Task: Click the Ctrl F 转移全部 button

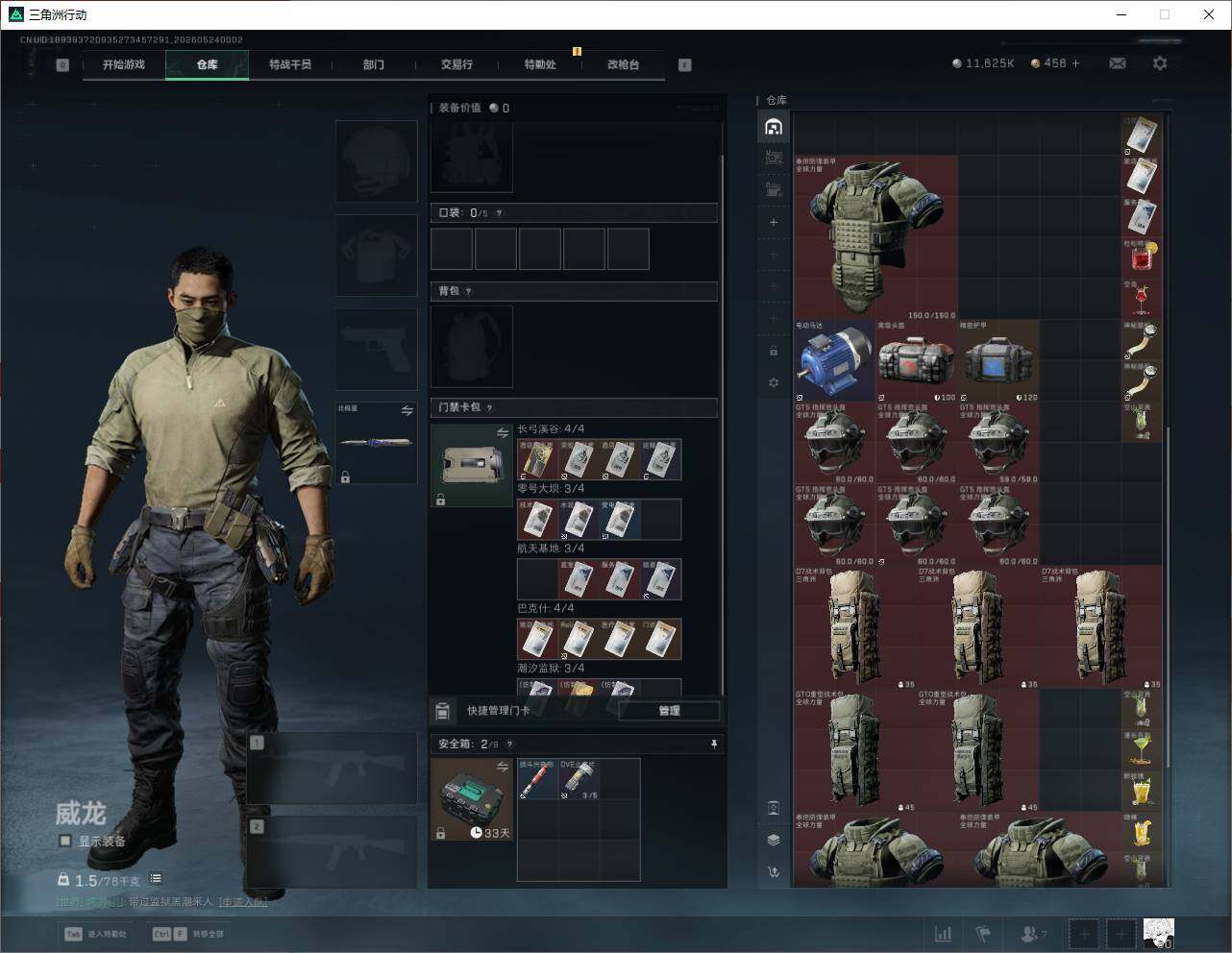Action: [188, 934]
